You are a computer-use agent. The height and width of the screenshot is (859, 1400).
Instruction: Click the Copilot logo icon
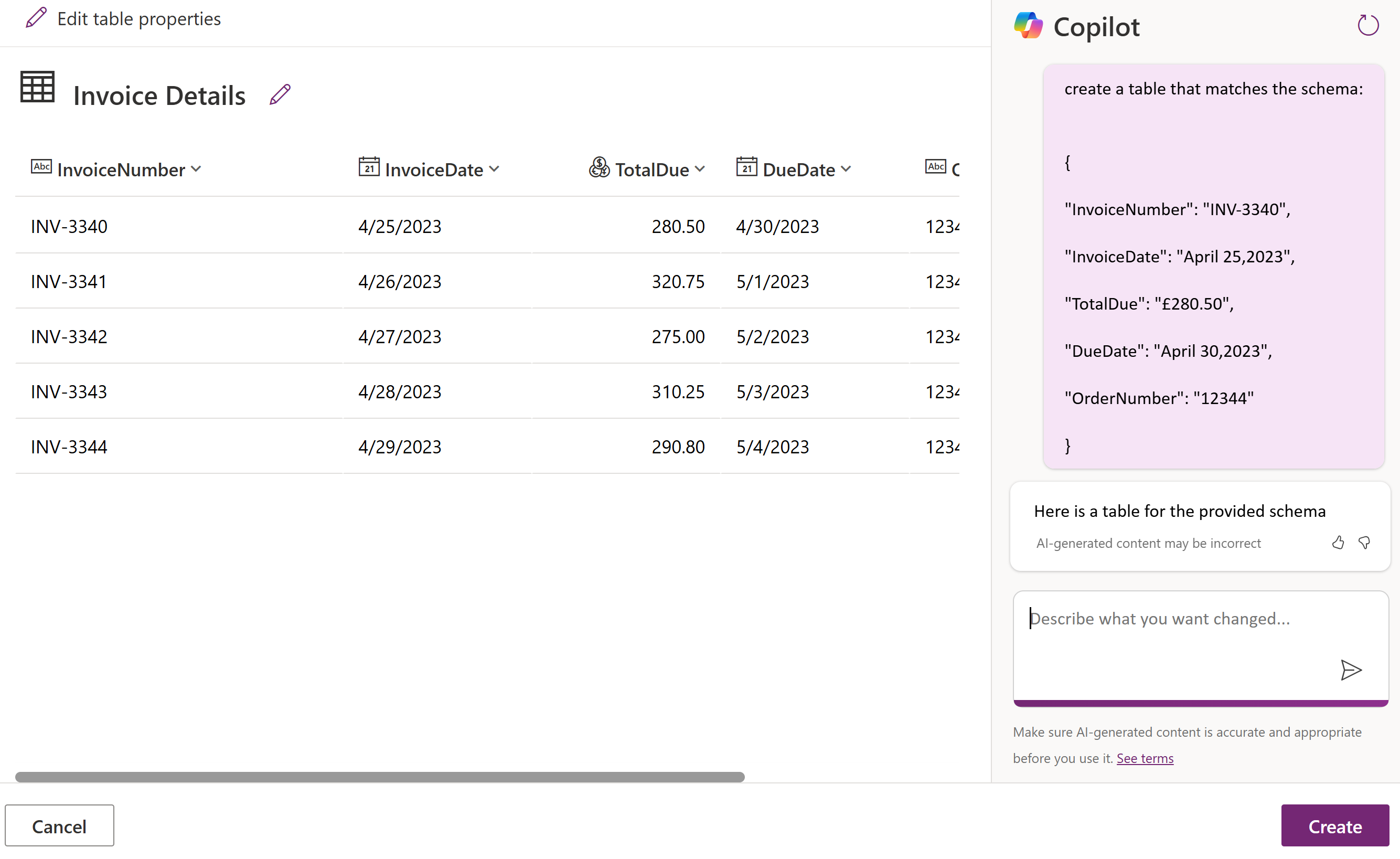1029,26
